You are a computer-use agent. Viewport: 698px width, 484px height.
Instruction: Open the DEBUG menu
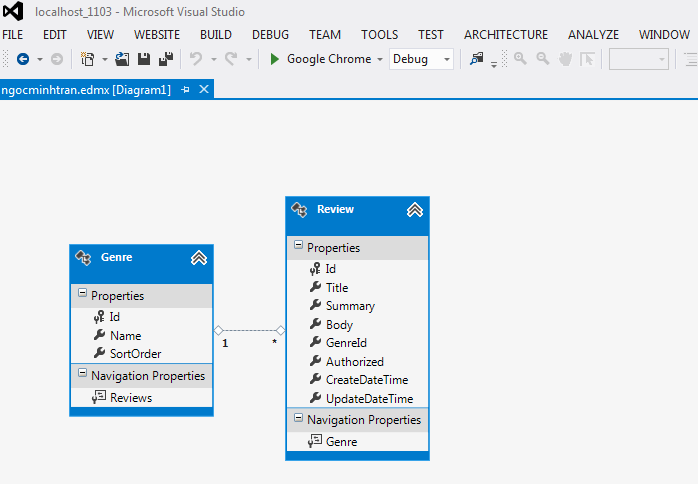(270, 35)
